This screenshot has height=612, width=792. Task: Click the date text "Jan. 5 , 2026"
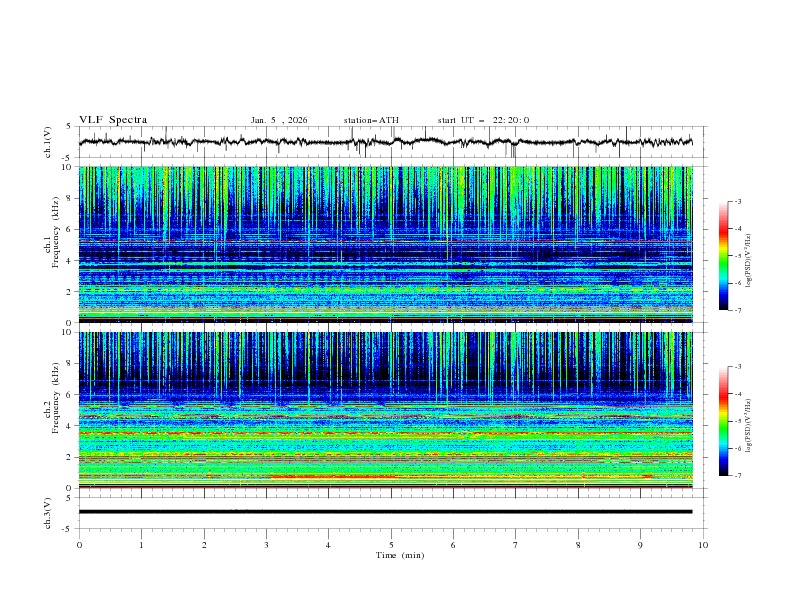(x=279, y=120)
